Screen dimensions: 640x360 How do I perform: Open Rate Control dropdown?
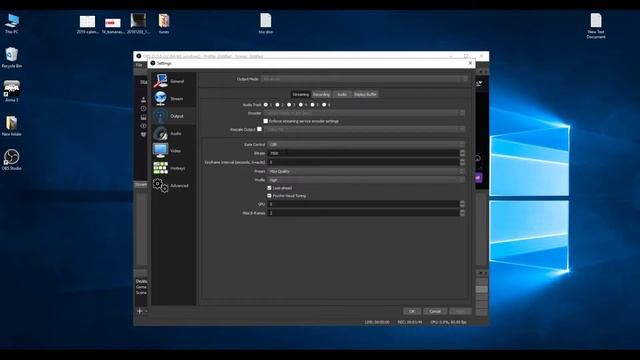click(x=366, y=144)
